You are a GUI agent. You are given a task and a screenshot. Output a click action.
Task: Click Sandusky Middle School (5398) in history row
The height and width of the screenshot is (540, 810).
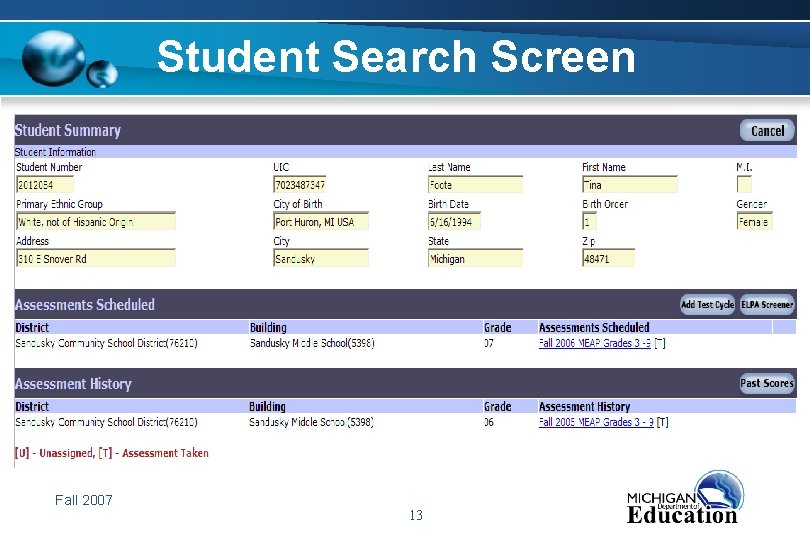click(311, 422)
